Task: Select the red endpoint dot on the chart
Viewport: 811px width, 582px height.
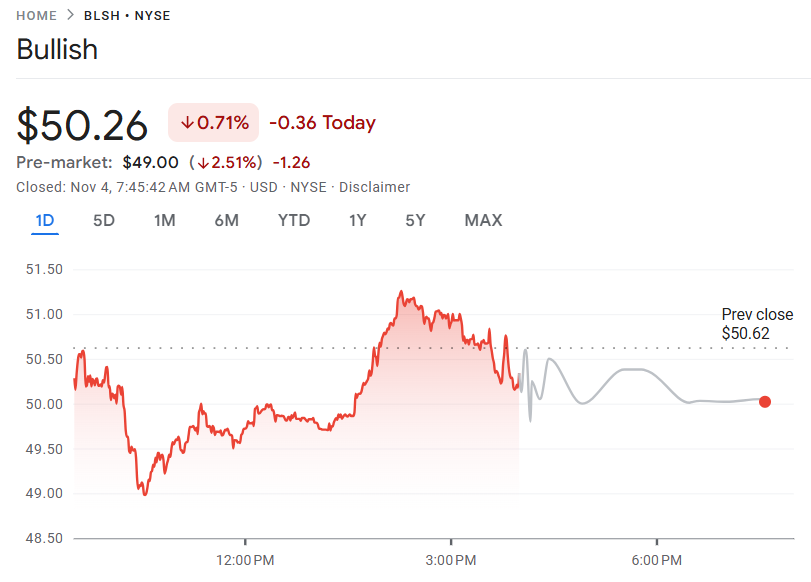Action: [765, 402]
